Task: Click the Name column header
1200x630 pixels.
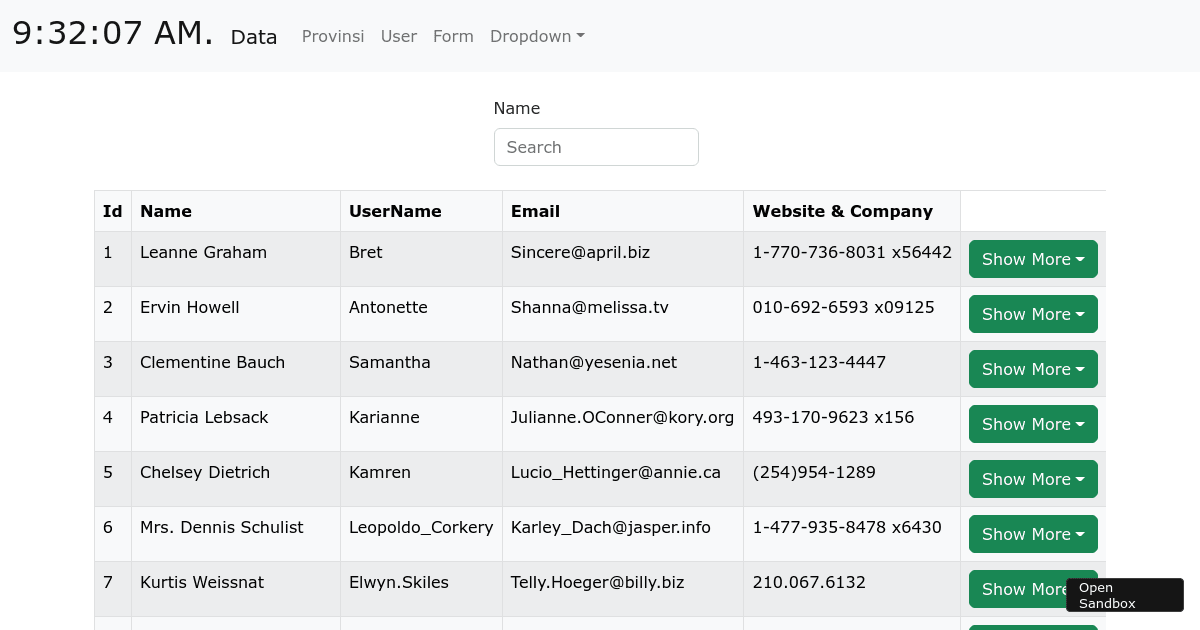Action: click(166, 211)
